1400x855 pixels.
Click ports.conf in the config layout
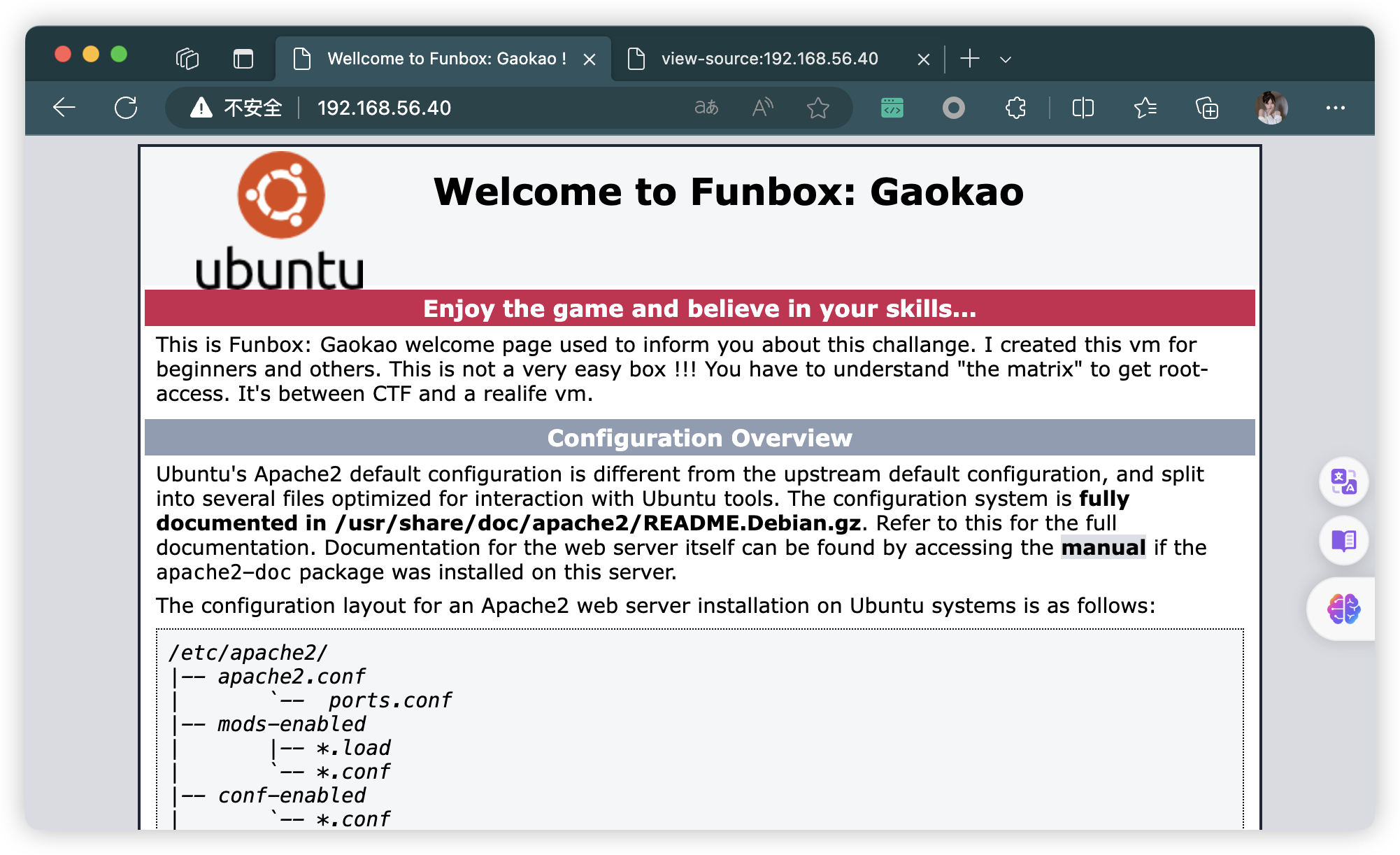coord(390,700)
